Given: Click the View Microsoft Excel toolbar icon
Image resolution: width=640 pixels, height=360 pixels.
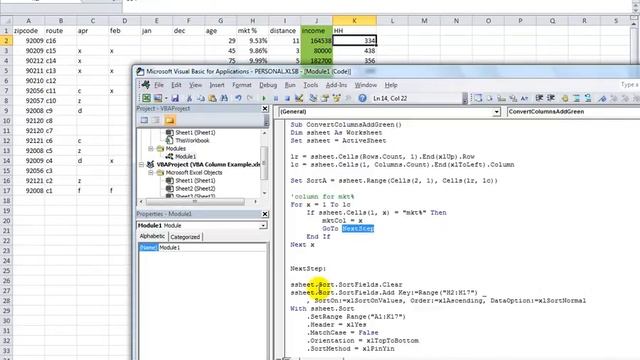Looking at the screenshot, I should click(147, 98).
